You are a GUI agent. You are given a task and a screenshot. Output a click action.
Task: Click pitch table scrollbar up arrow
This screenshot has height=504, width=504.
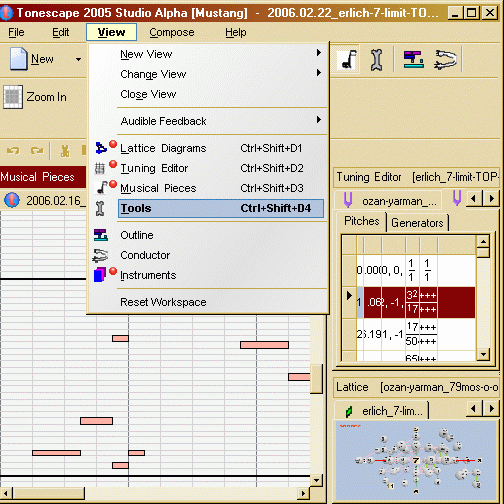tap(483, 241)
